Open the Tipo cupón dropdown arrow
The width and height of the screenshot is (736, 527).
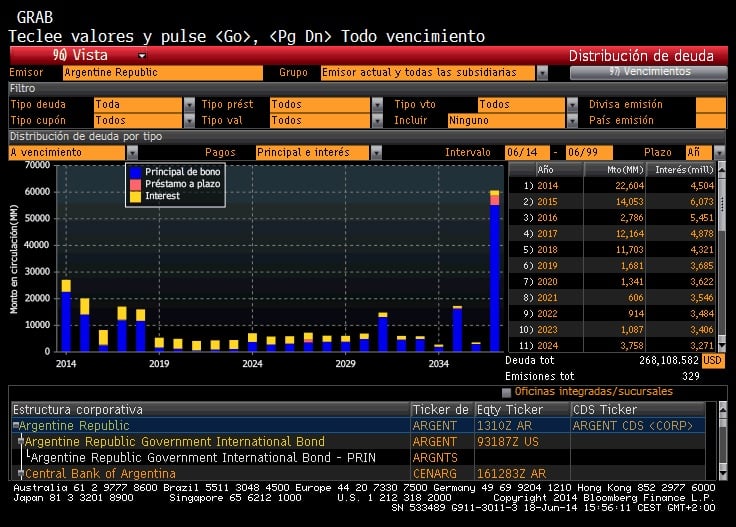pyautogui.click(x=189, y=121)
